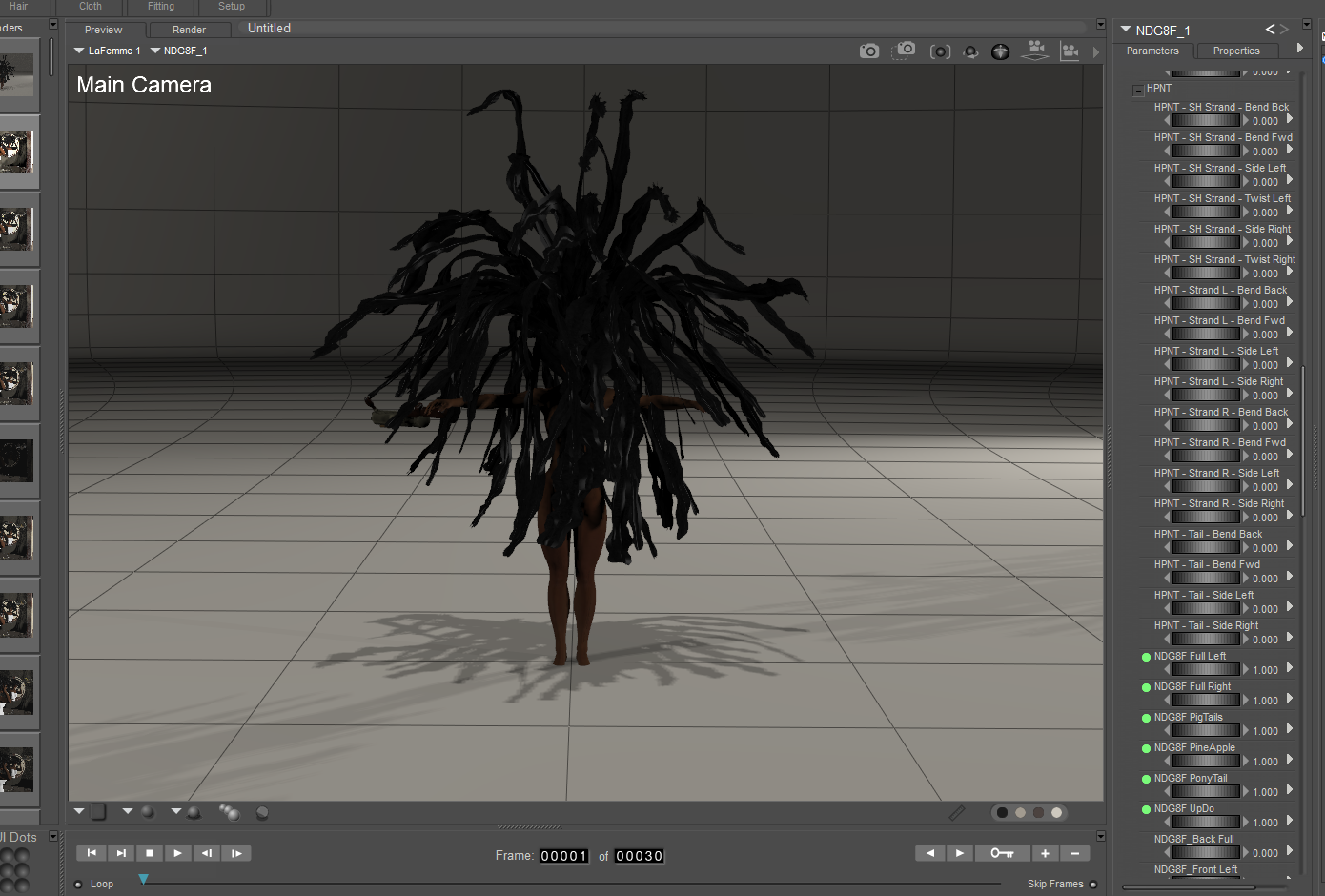Toggle NDG8F PigTails green dot
The image size is (1325, 896).
(x=1146, y=718)
